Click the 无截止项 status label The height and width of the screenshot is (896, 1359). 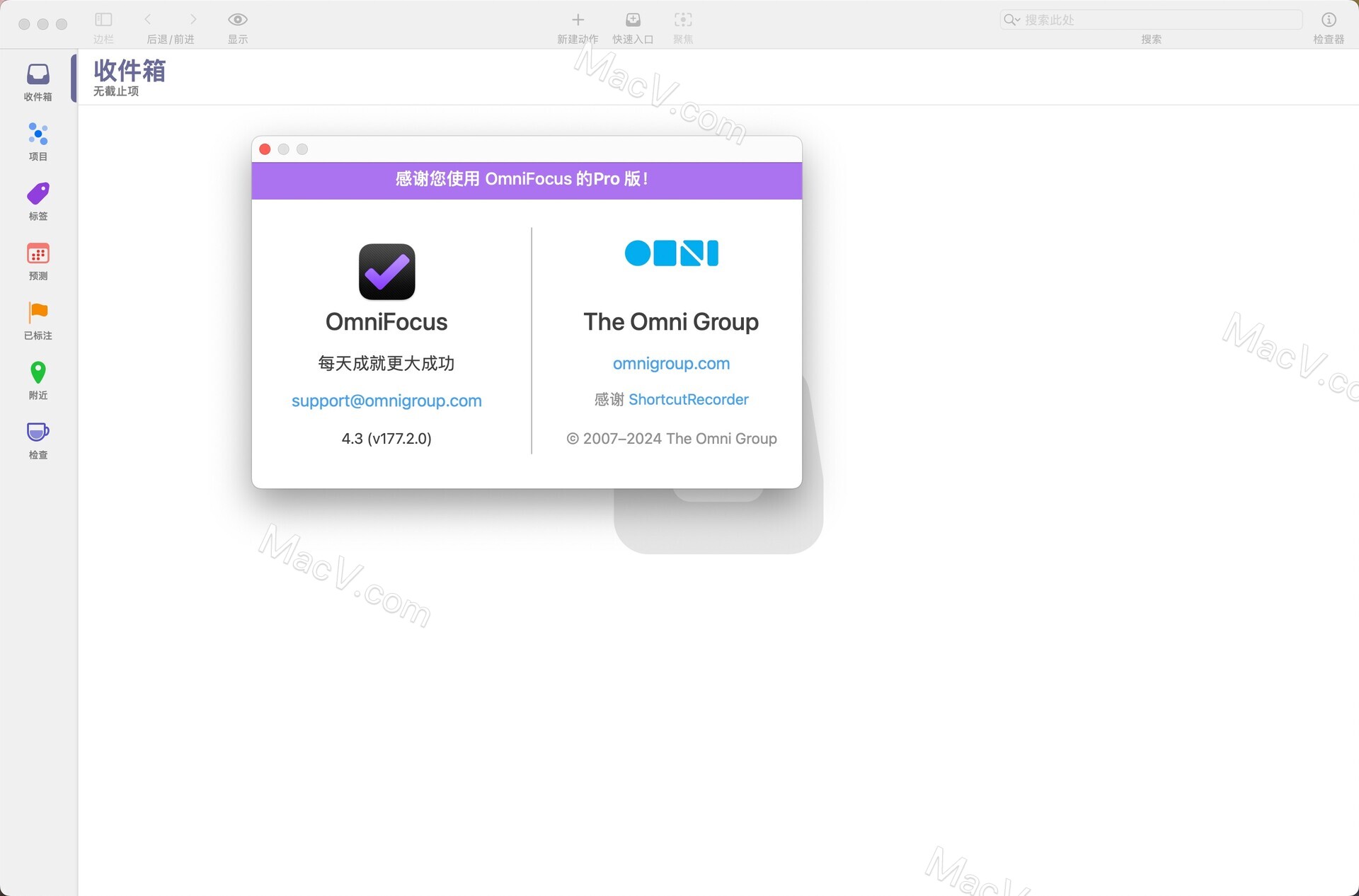pos(116,91)
